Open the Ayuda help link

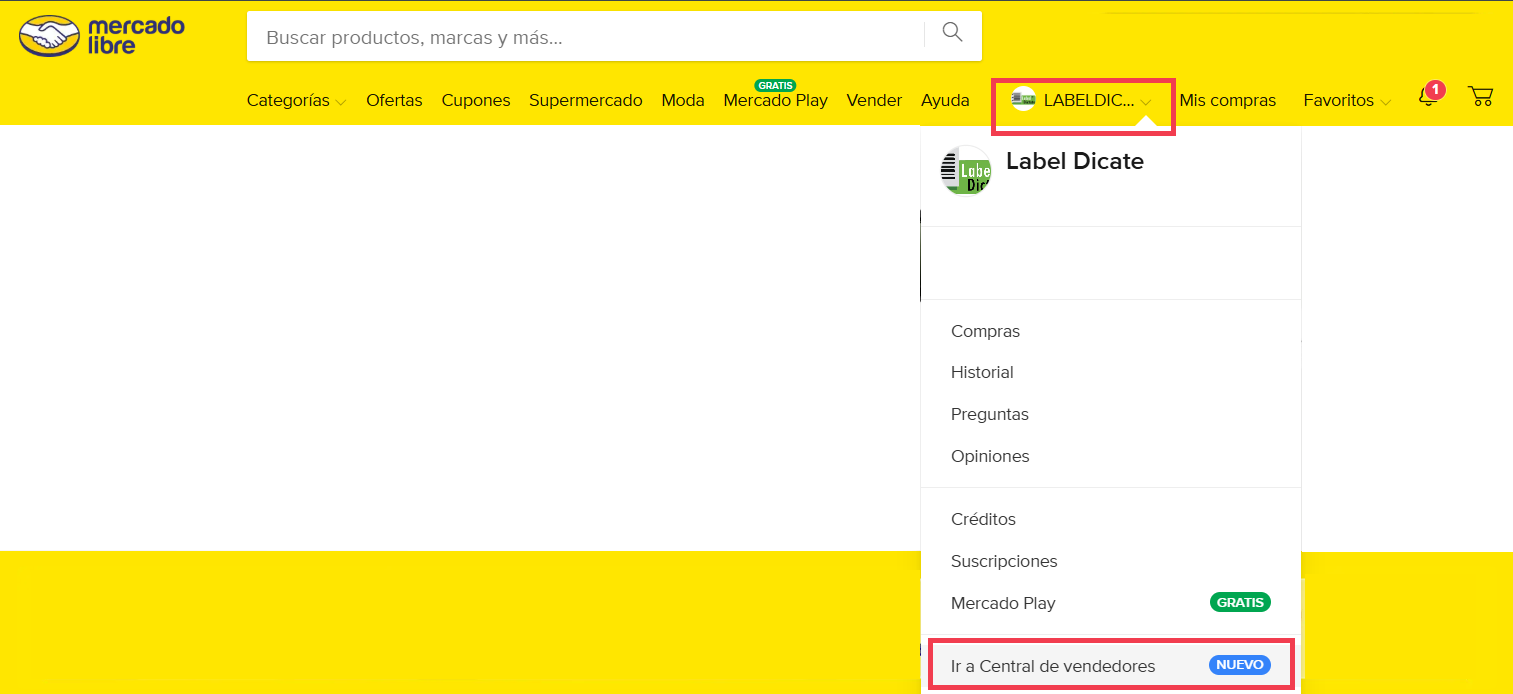[945, 100]
